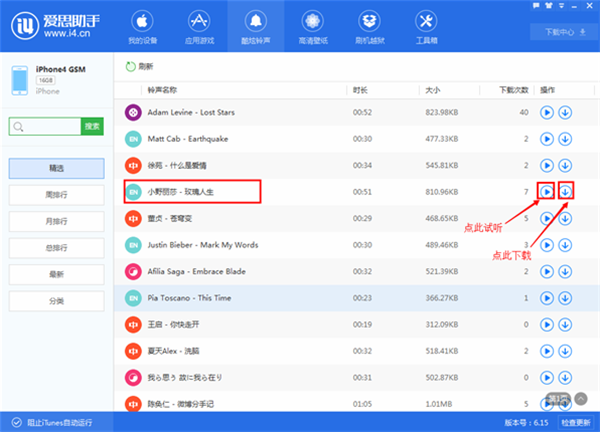Viewport: 600px width, 432px height.
Task: Click the green 搜索 search button
Action: pyautogui.click(x=92, y=126)
